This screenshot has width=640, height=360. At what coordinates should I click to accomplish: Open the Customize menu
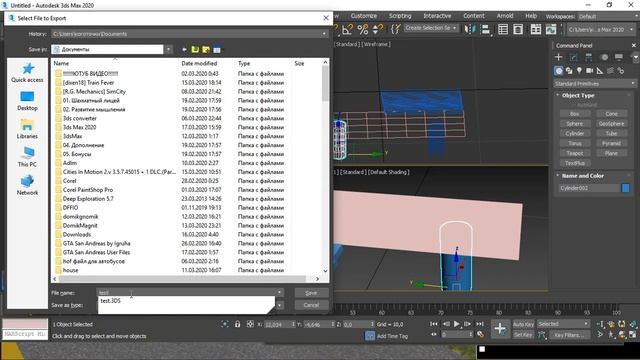pos(364,16)
